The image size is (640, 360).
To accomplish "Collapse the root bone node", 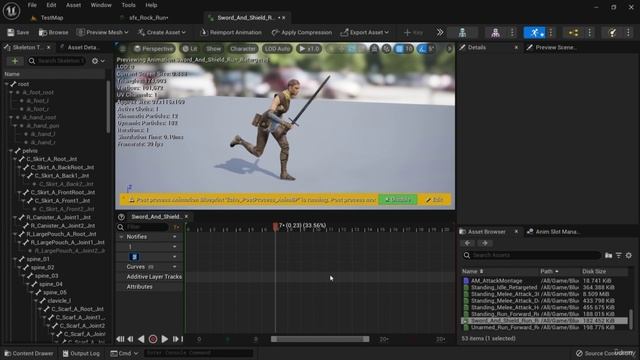I will tap(7, 84).
